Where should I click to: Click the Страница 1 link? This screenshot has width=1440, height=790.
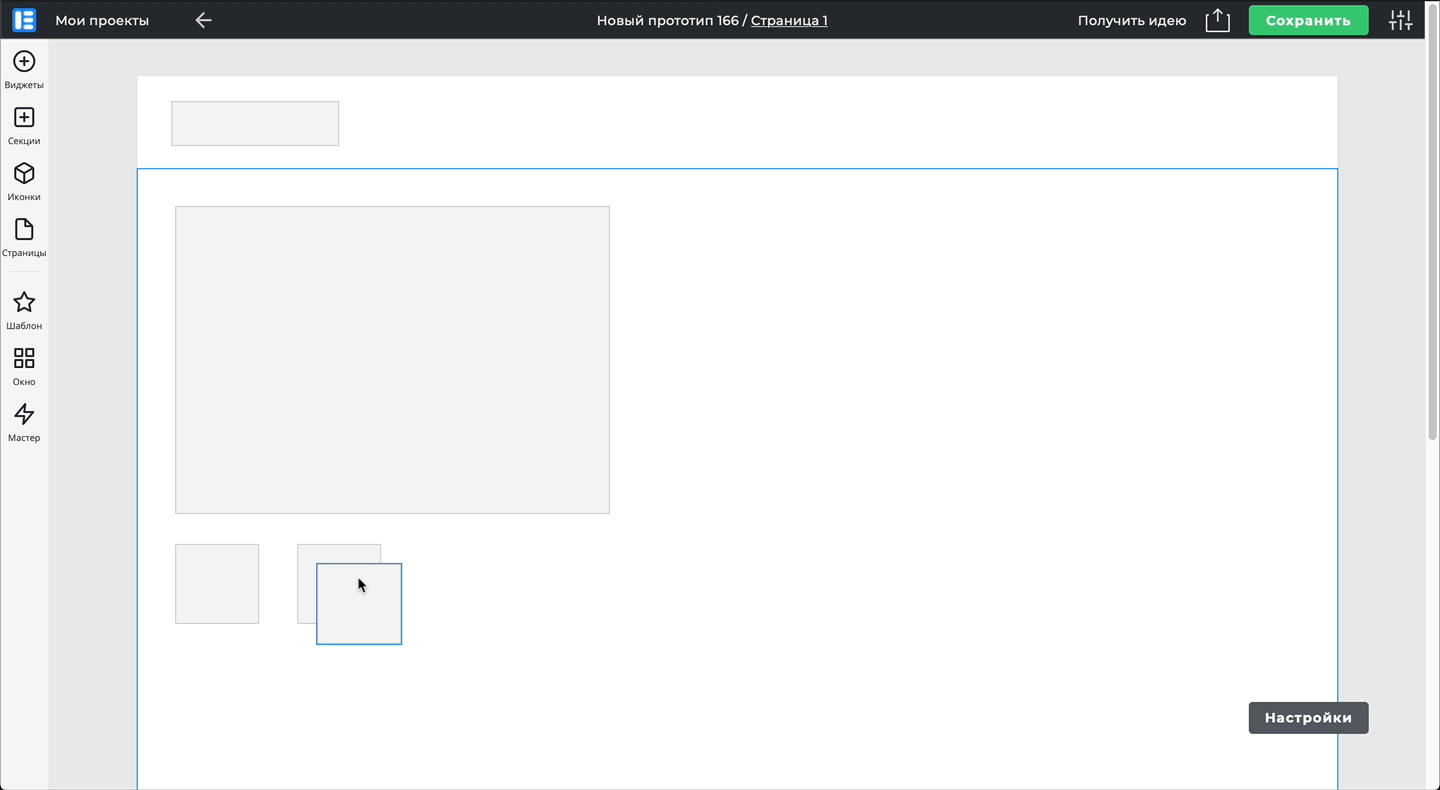[x=789, y=20]
